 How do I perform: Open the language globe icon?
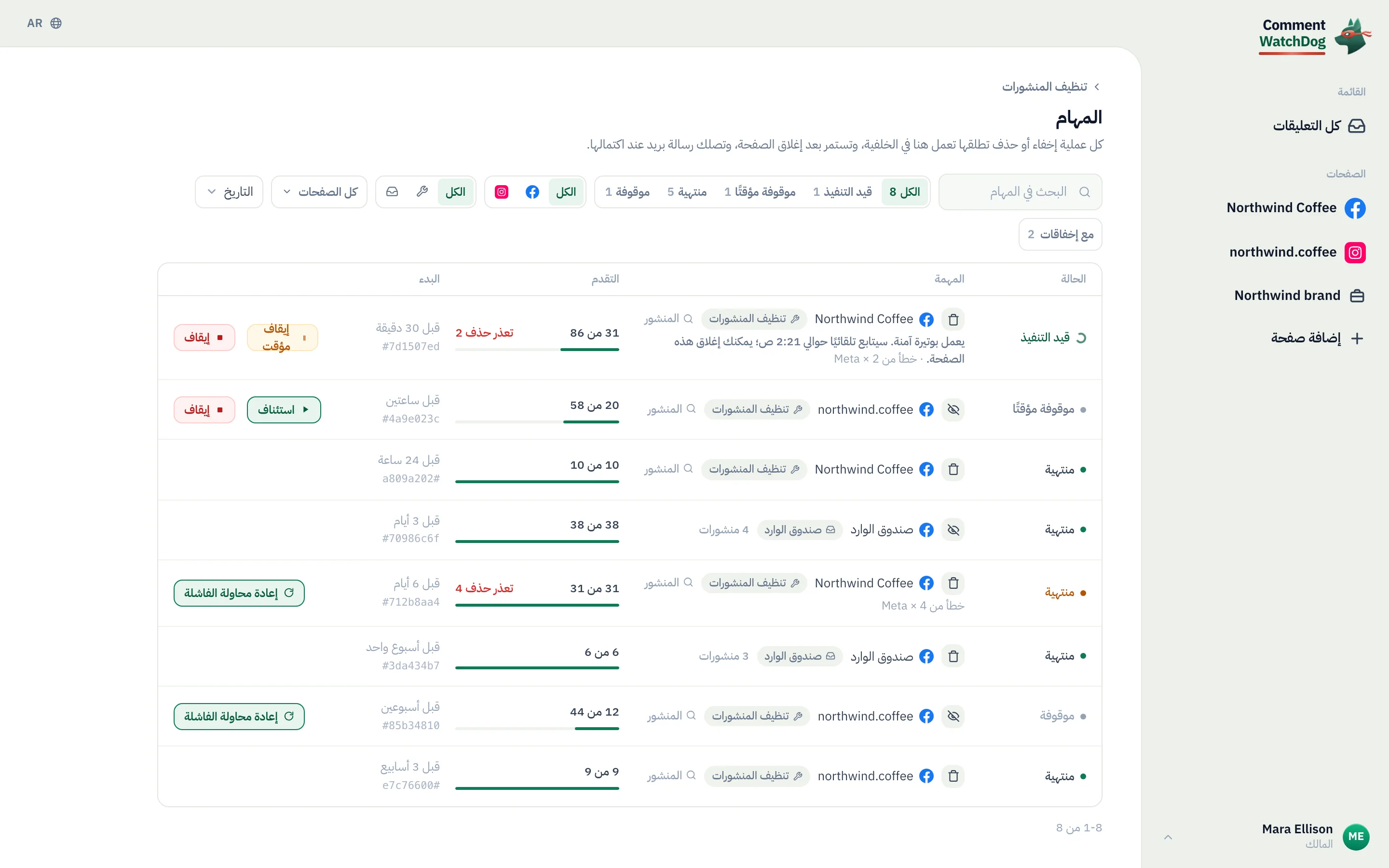[55, 23]
